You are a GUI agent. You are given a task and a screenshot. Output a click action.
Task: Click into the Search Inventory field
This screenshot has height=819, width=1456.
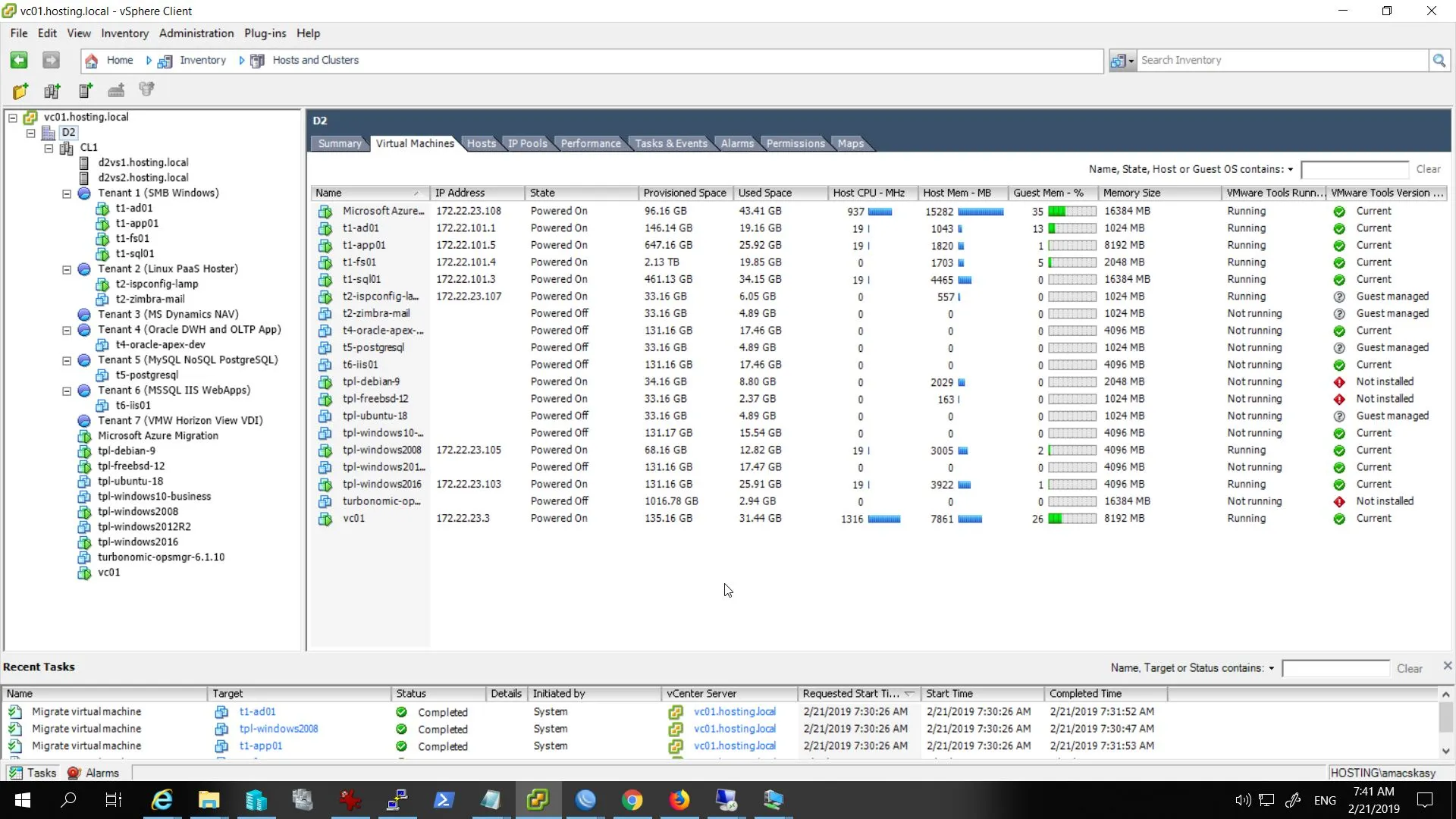click(x=1282, y=61)
